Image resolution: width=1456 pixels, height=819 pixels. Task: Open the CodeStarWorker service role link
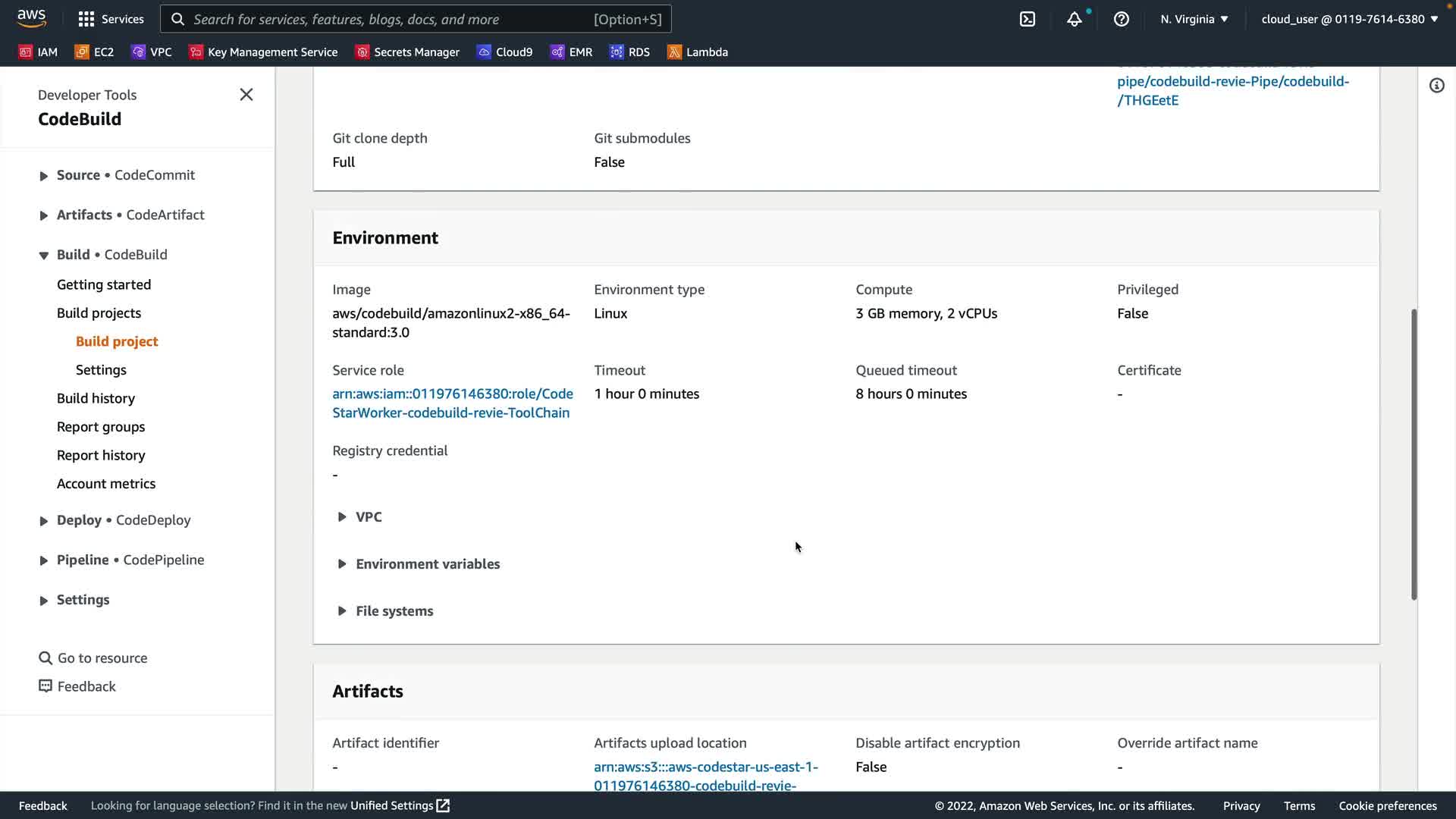pos(452,403)
